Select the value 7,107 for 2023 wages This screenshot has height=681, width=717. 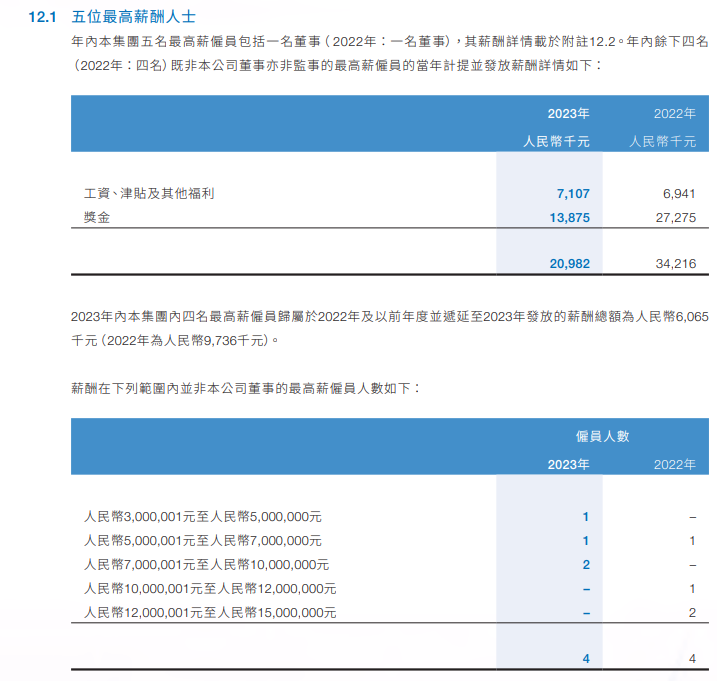(573, 194)
